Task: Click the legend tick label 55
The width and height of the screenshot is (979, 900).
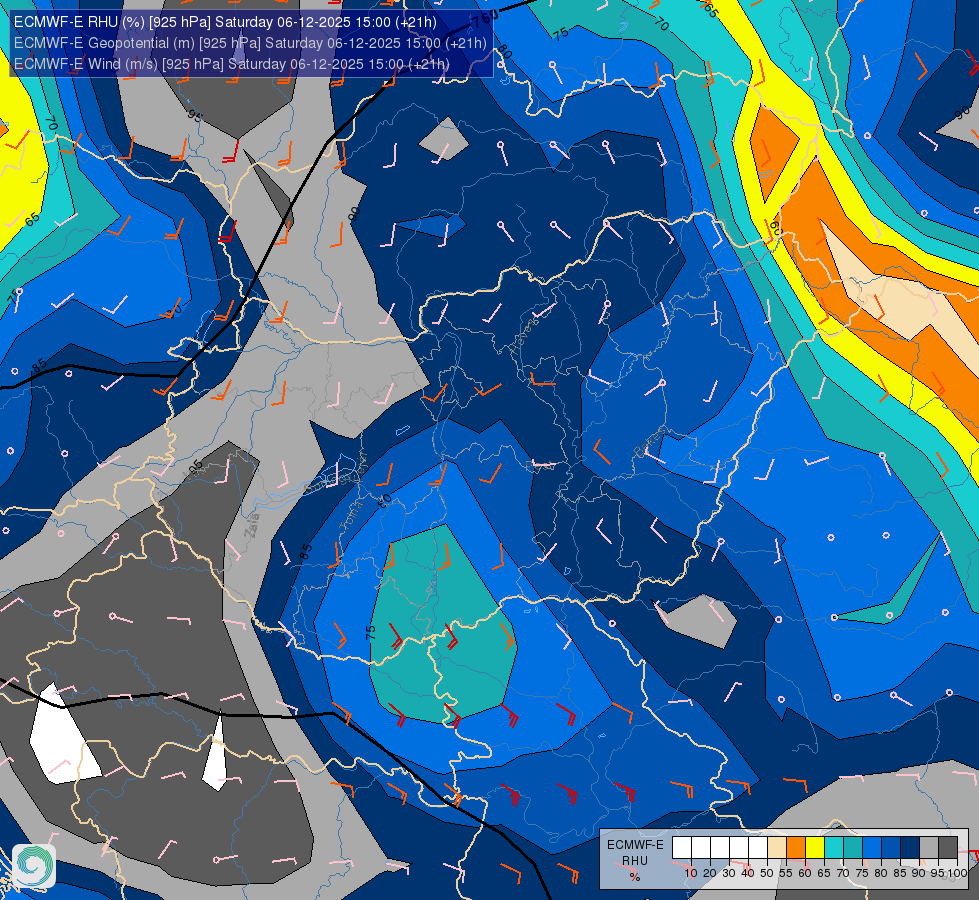Action: click(x=785, y=873)
